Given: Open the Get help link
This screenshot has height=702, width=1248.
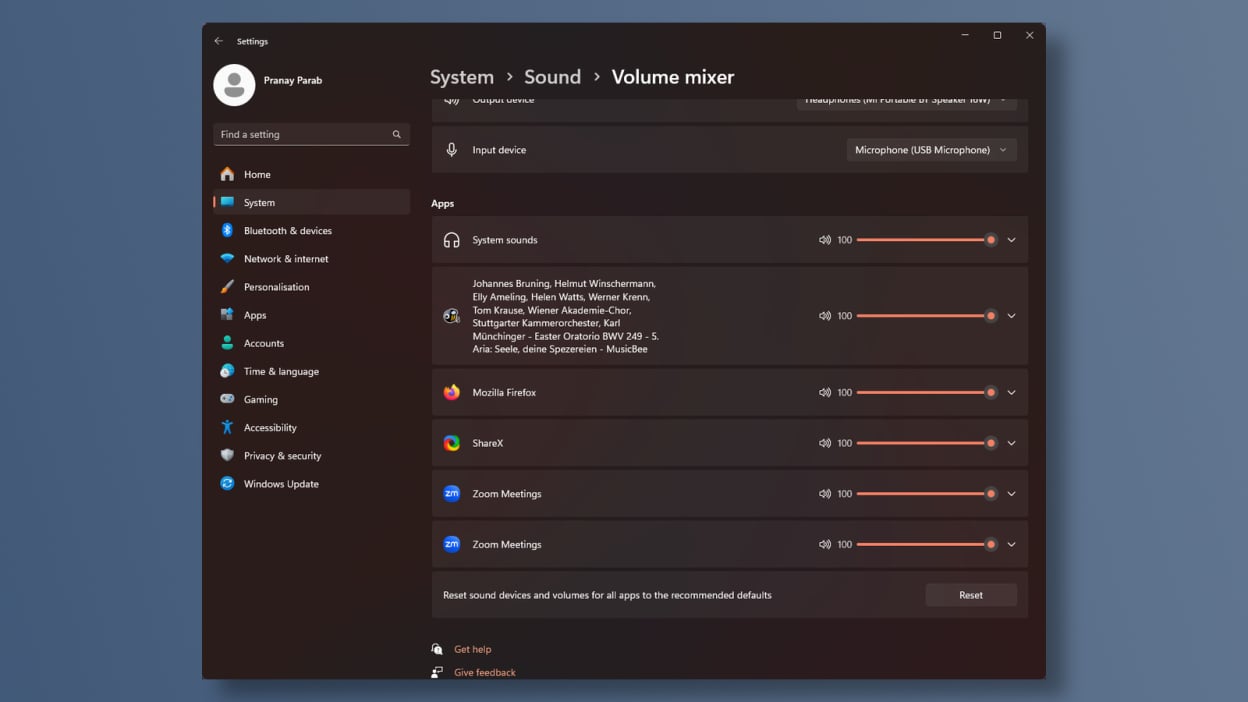Looking at the screenshot, I should (472, 649).
